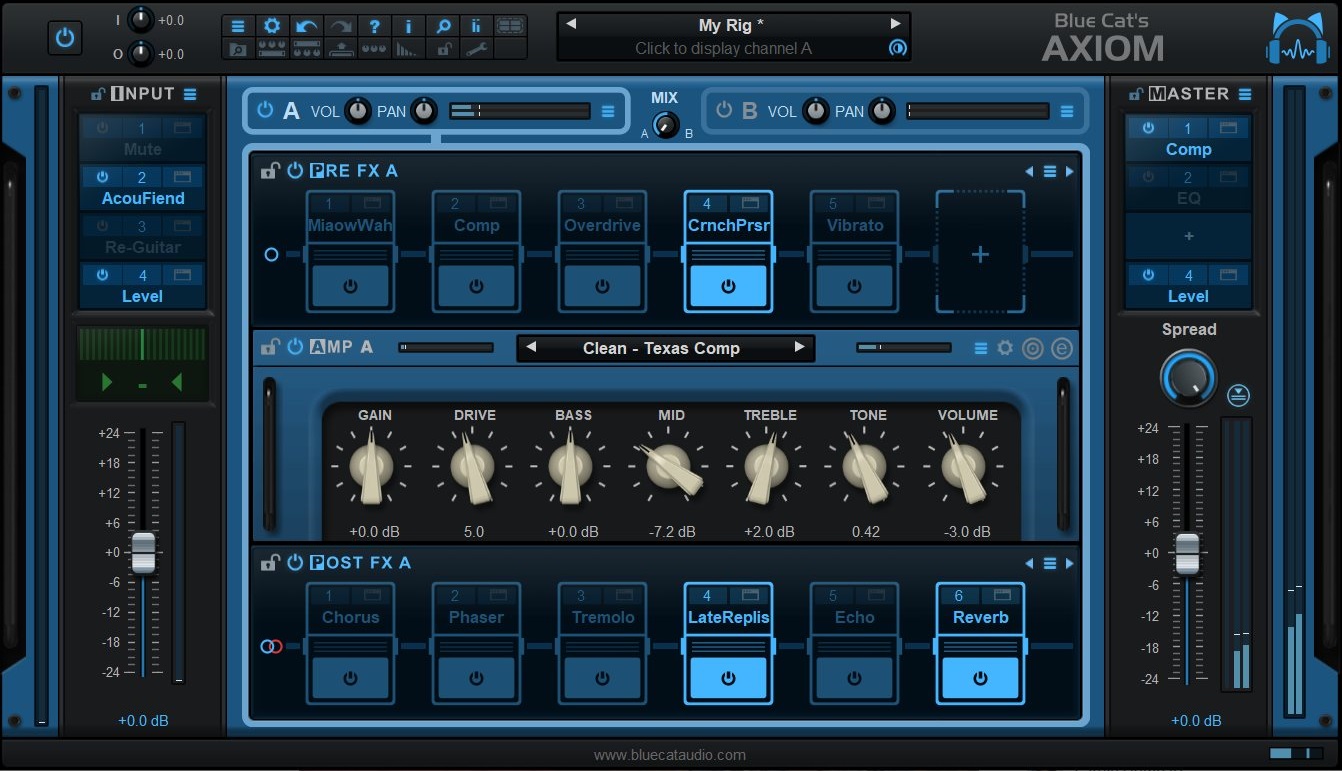Click the tuner display in input section
The image size is (1342, 771).
pyautogui.click(x=142, y=363)
